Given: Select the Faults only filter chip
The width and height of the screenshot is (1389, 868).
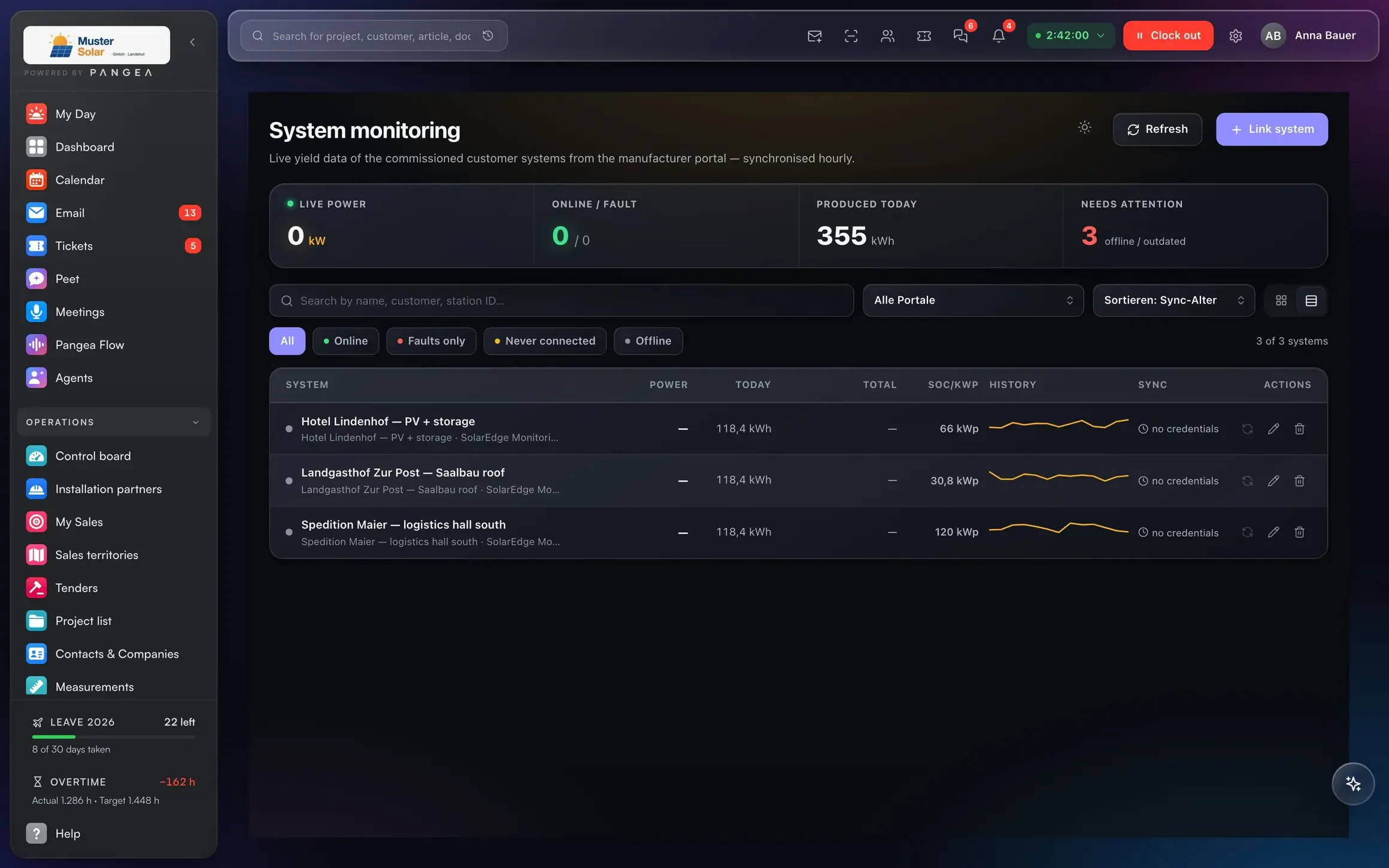Looking at the screenshot, I should (431, 341).
